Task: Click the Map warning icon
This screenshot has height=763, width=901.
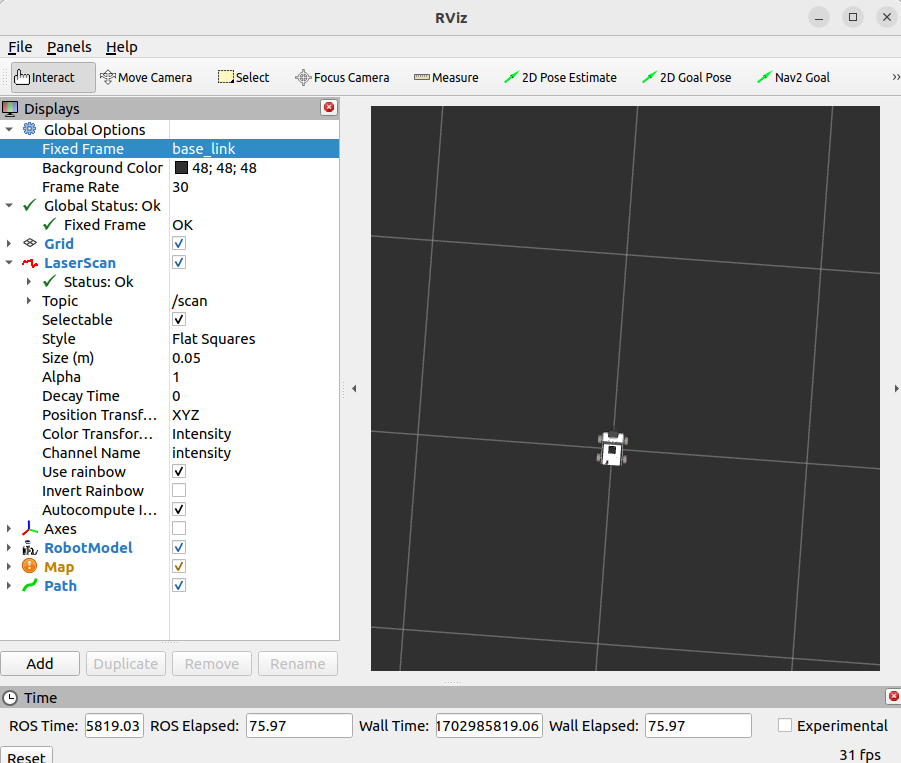Action: click(x=29, y=566)
